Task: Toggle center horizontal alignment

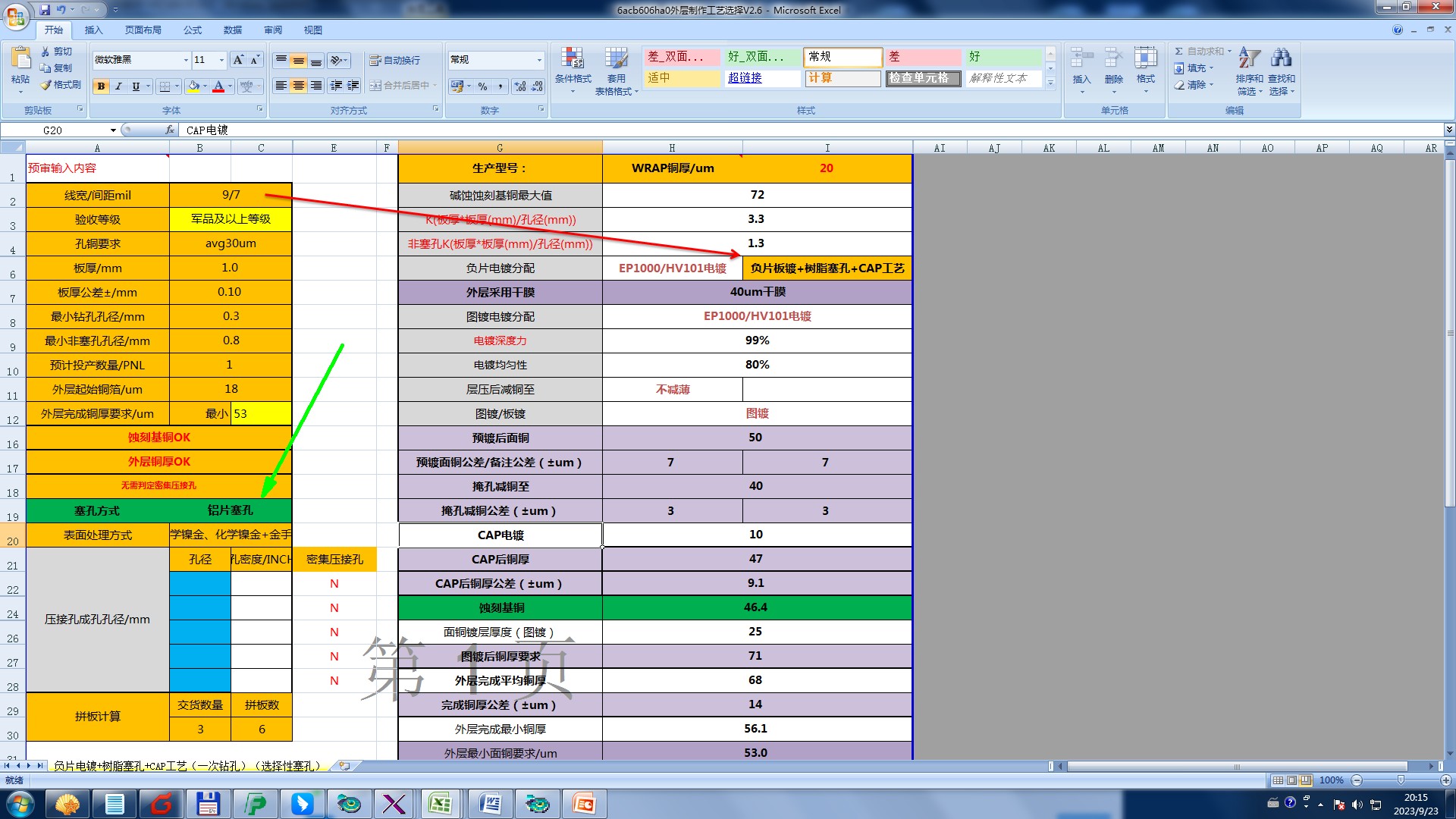Action: pyautogui.click(x=299, y=86)
